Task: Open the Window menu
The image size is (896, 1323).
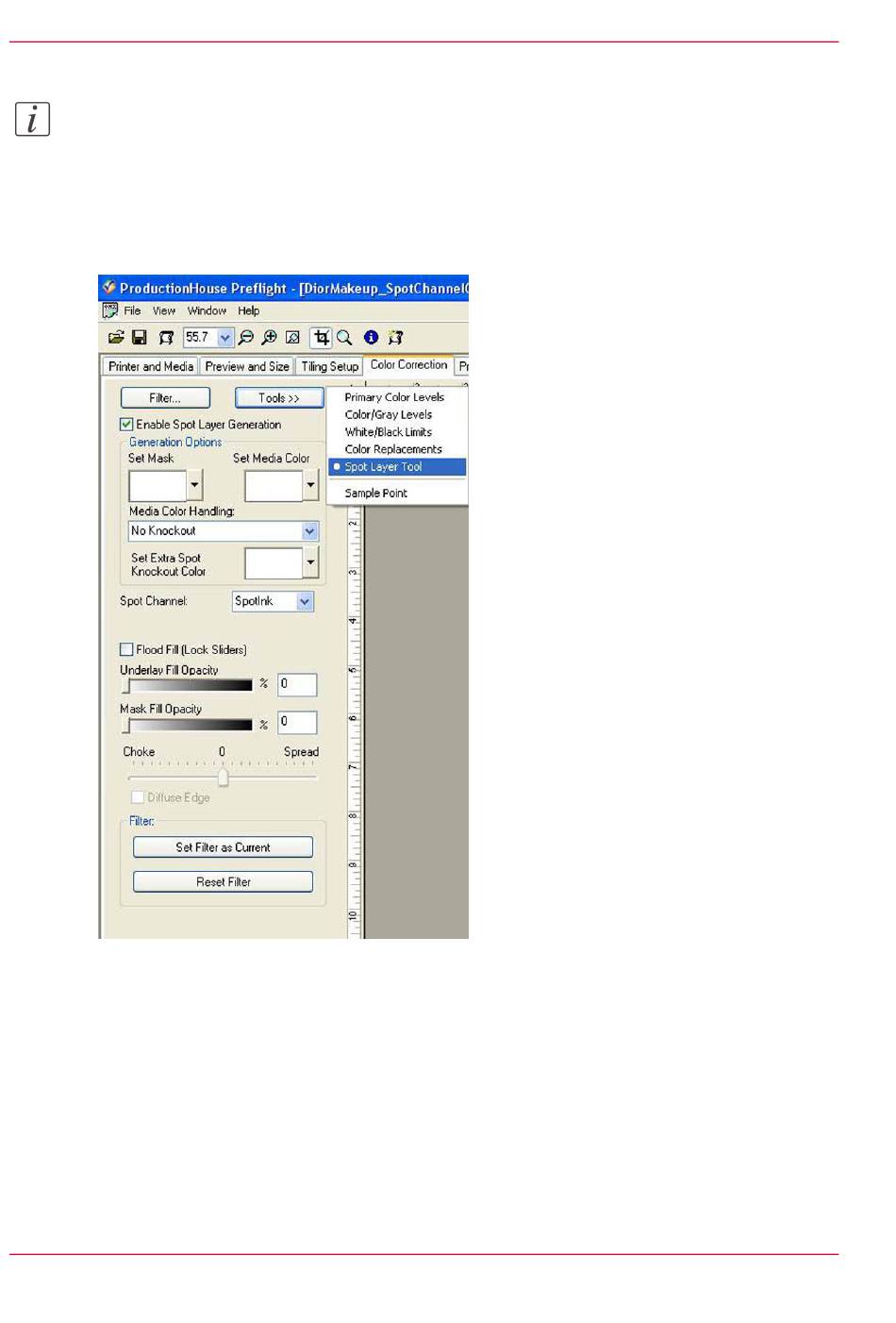Action: point(207,310)
